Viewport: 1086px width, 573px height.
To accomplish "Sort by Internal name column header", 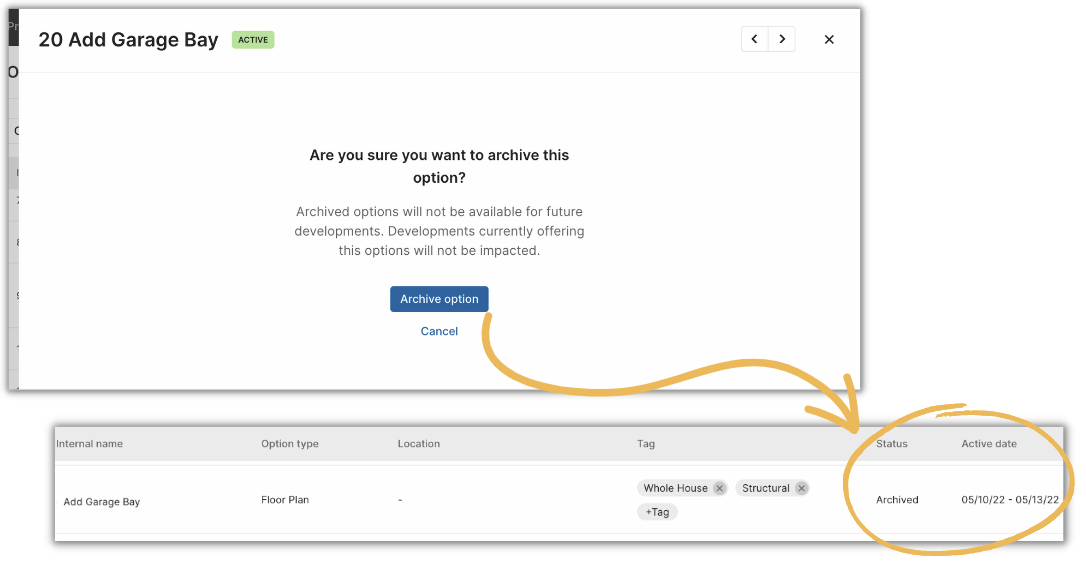I will [89, 443].
